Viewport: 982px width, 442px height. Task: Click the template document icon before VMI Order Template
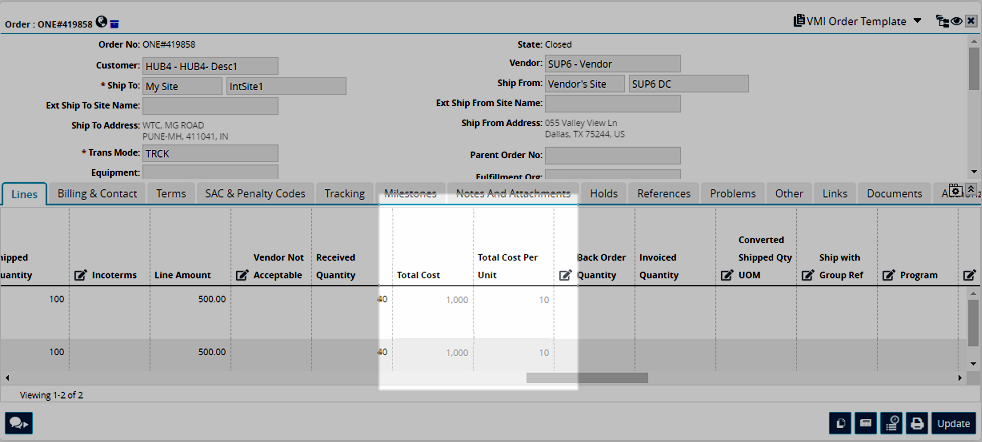coord(799,21)
